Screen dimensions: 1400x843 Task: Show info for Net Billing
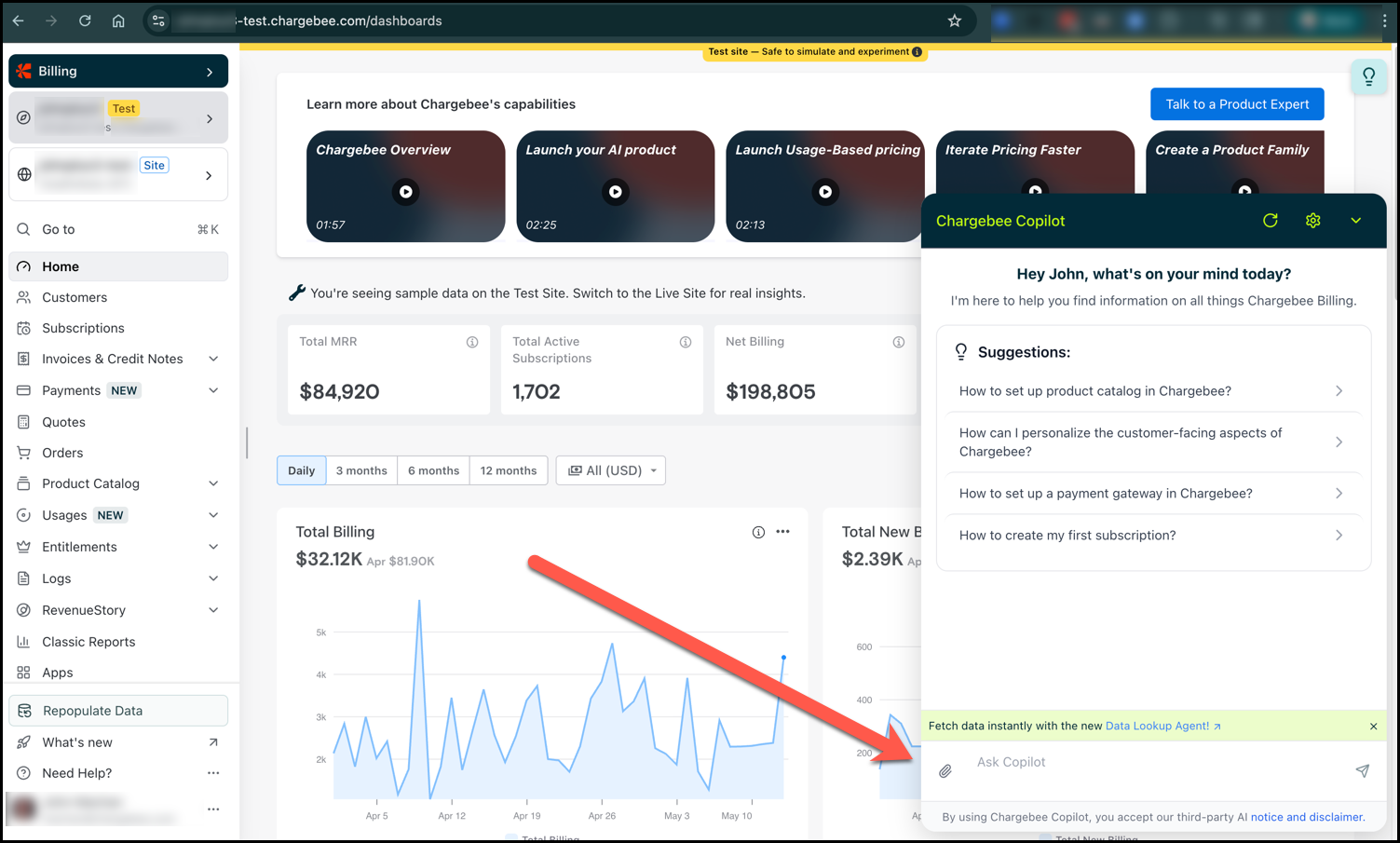pos(899,343)
